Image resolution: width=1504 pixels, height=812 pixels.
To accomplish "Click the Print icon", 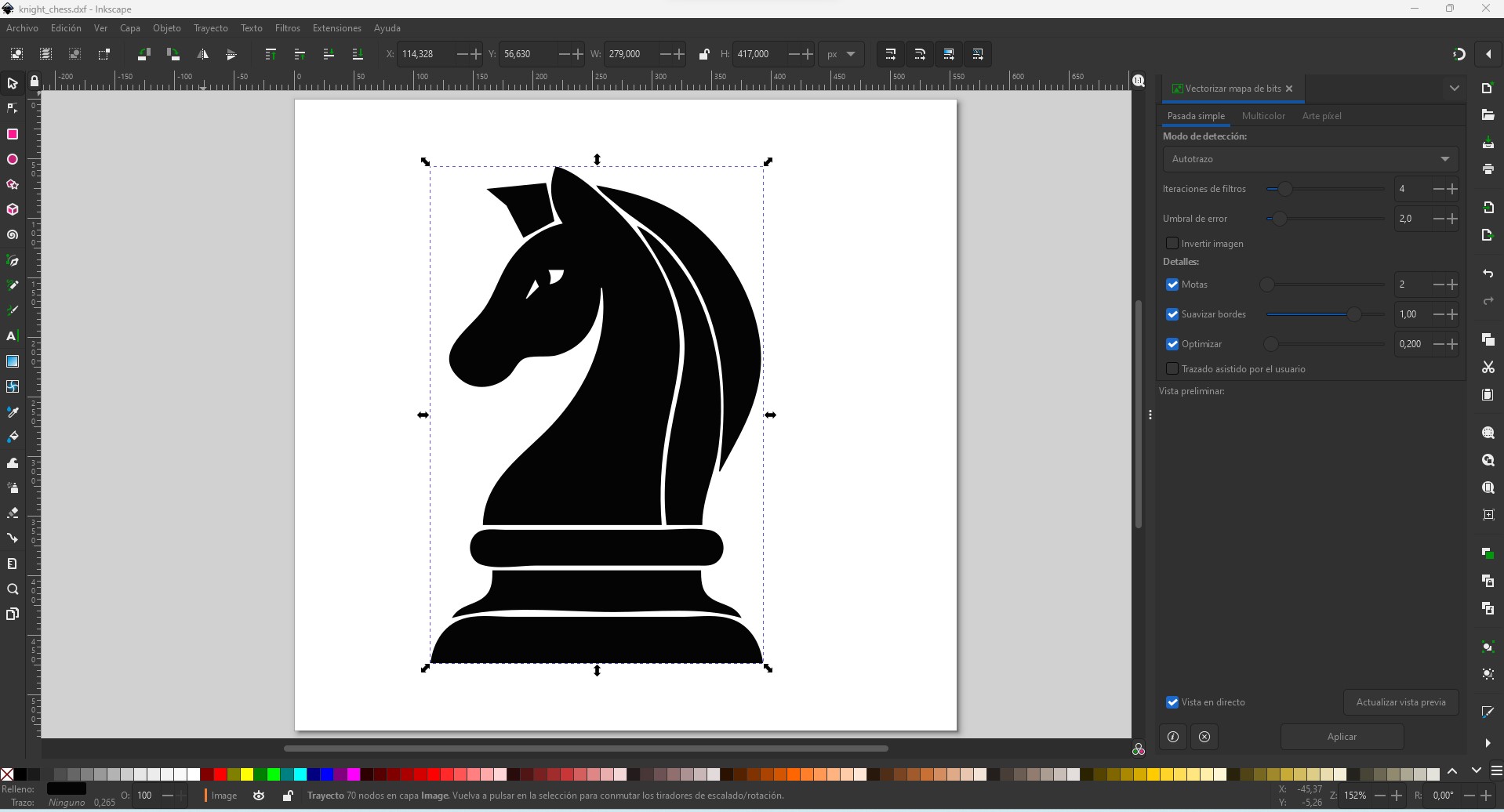I will 1488,169.
